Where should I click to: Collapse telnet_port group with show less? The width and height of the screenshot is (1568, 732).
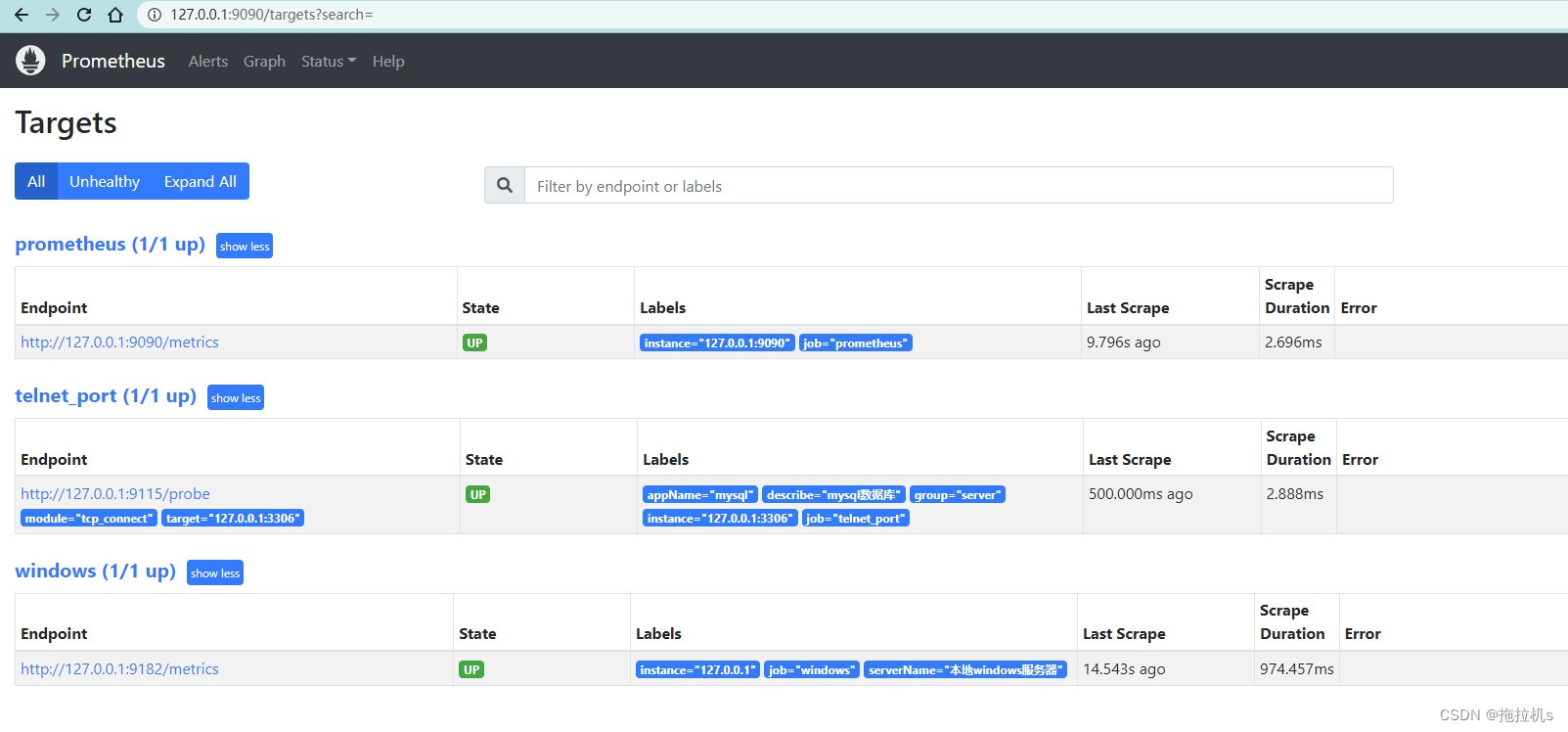tap(236, 397)
